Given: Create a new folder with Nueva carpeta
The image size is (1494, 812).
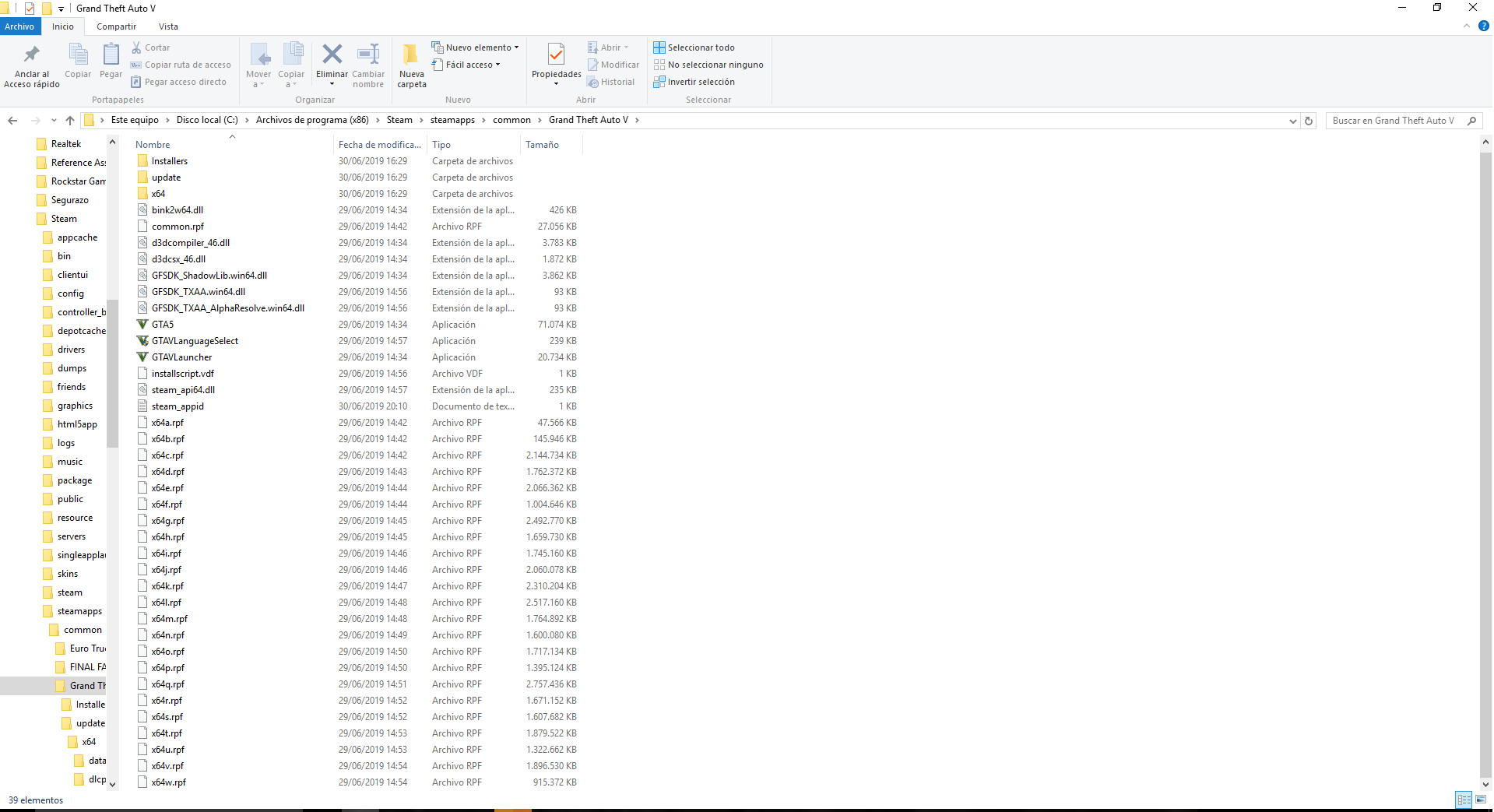Looking at the screenshot, I should coord(412,65).
